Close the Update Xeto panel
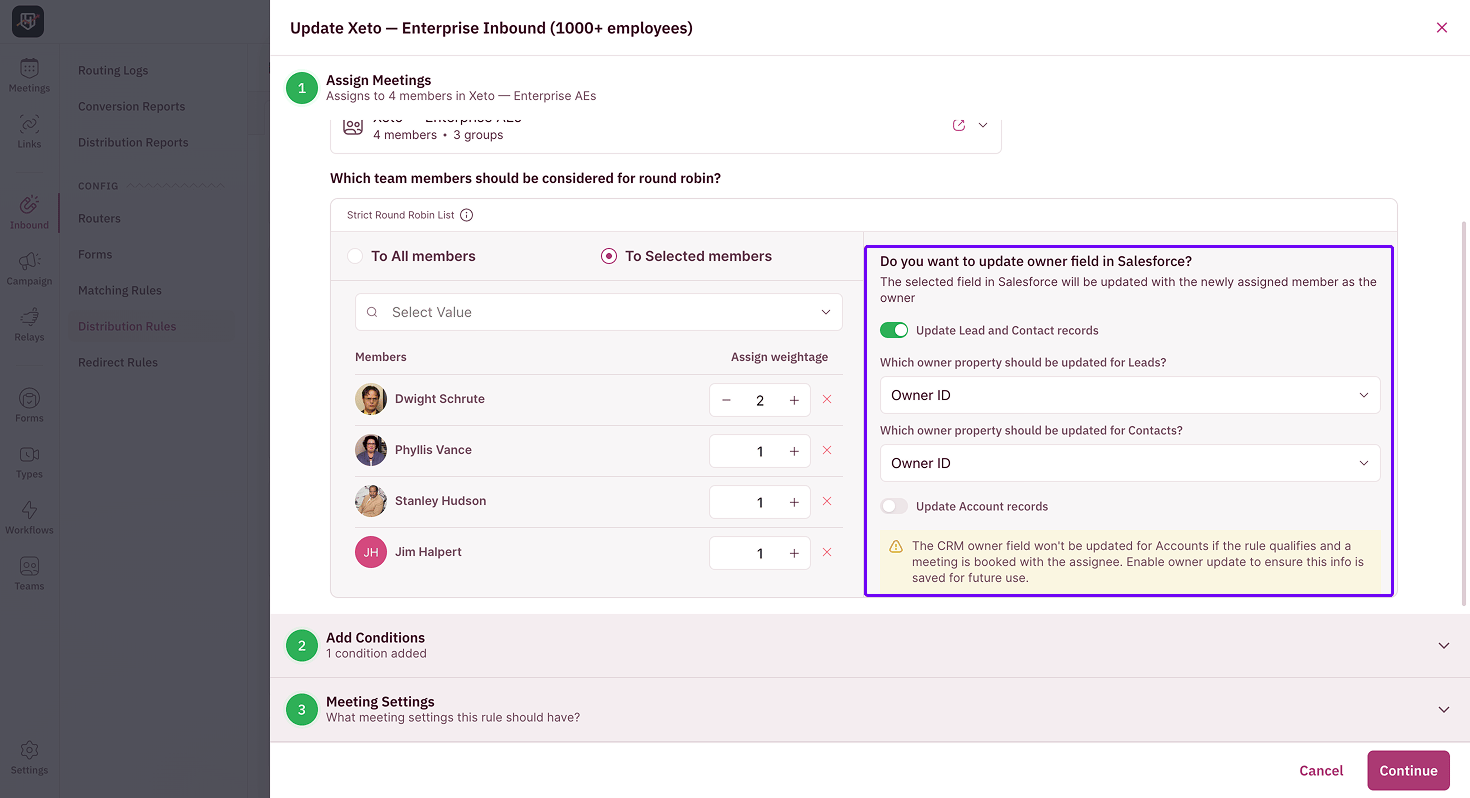Screen dimensions: 1470x798 pos(1442,28)
